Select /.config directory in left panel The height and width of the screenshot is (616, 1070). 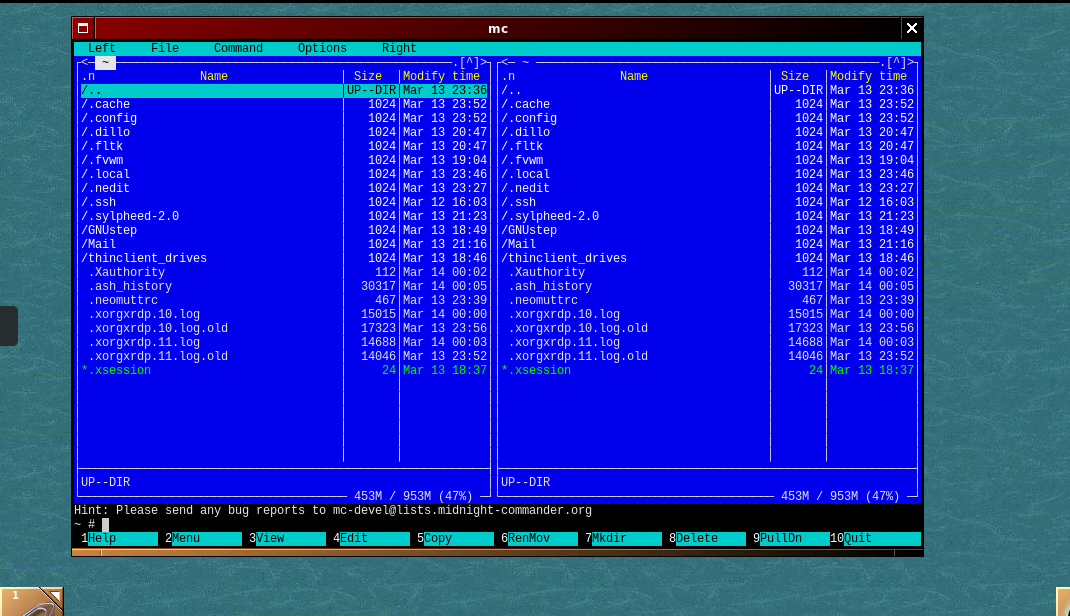(109, 118)
